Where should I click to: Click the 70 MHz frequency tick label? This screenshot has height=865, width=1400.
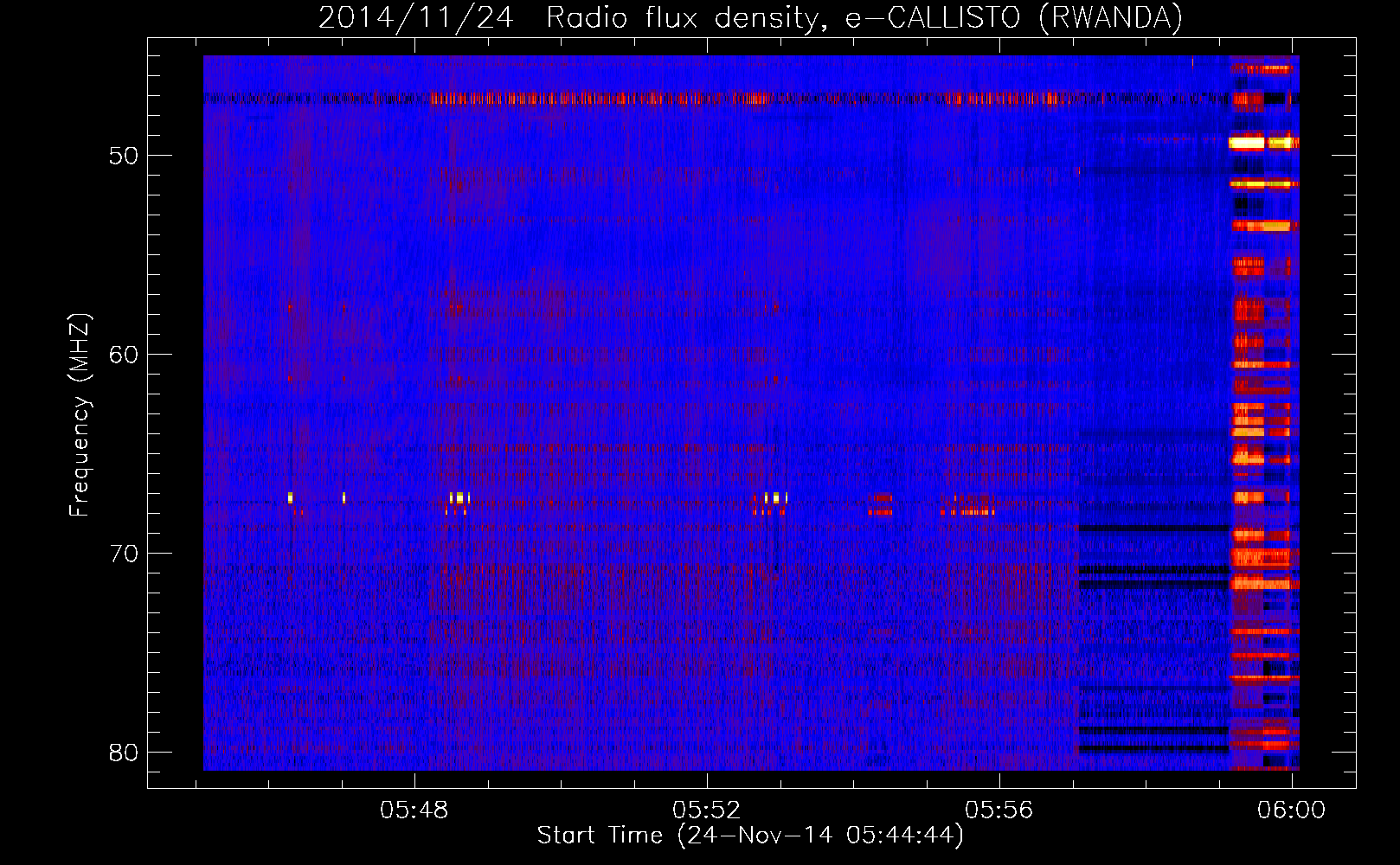pyautogui.click(x=123, y=554)
